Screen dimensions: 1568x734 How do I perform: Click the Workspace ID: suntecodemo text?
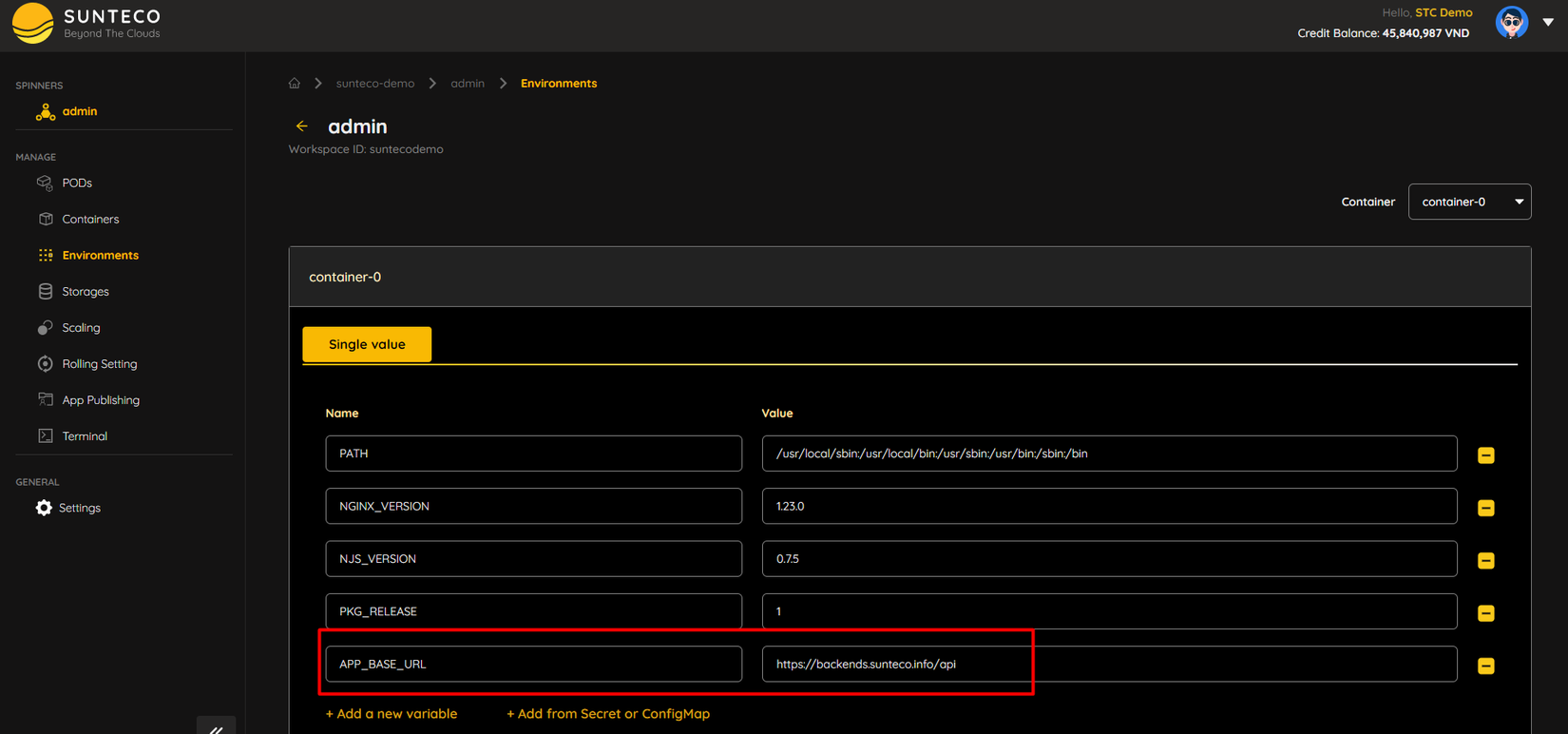[x=366, y=149]
